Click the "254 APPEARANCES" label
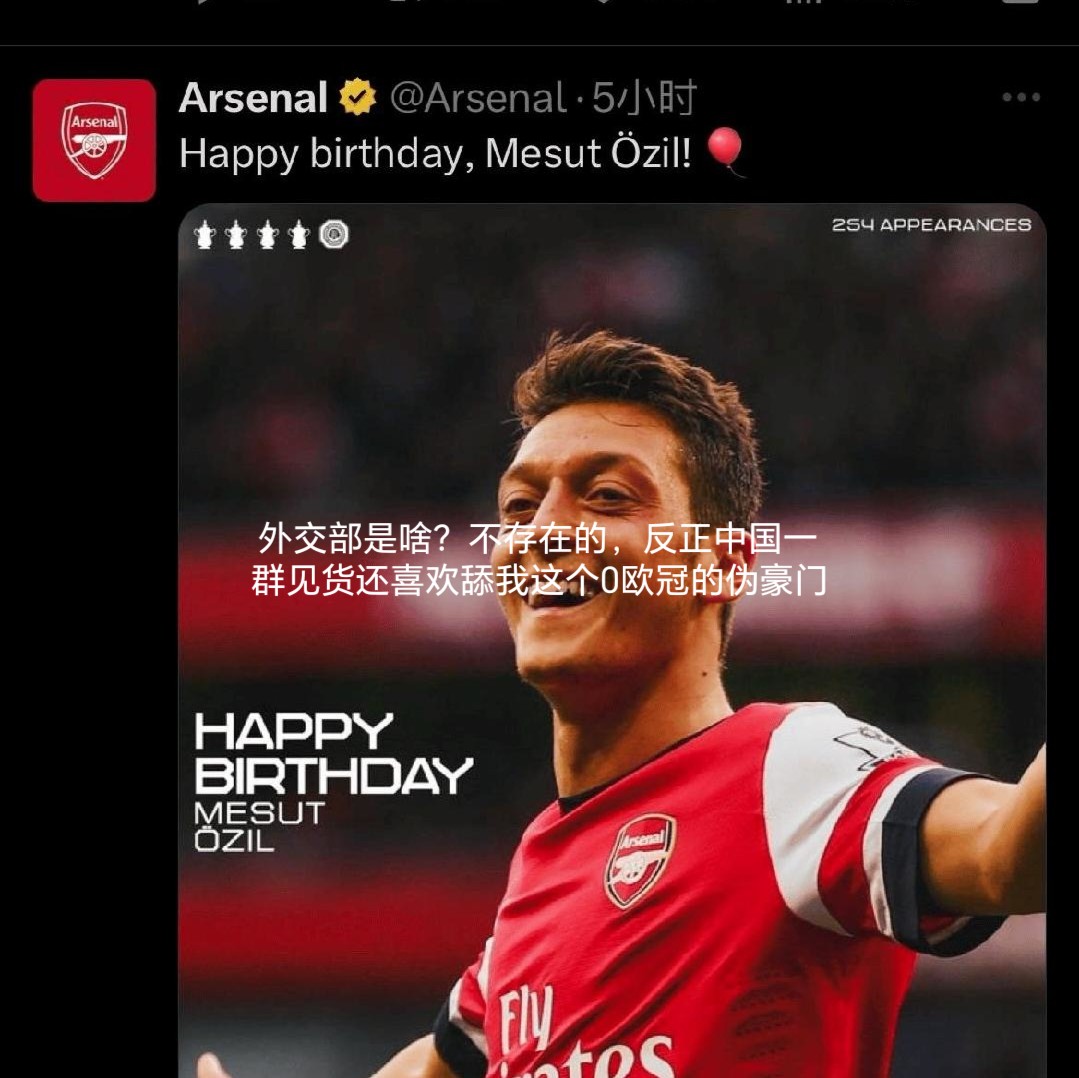Image resolution: width=1079 pixels, height=1078 pixels. 931,225
